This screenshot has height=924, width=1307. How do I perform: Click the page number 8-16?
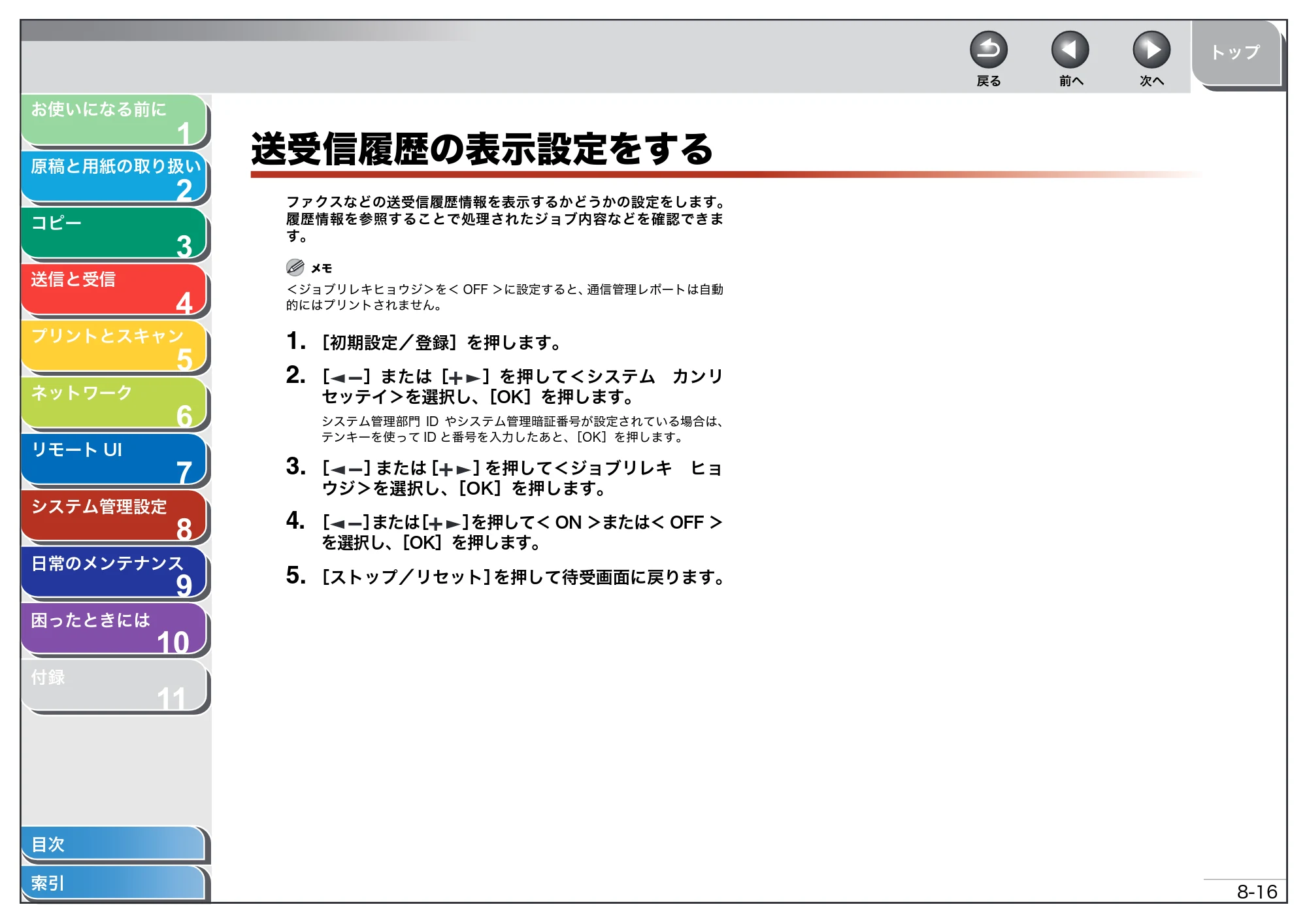pyautogui.click(x=1257, y=892)
